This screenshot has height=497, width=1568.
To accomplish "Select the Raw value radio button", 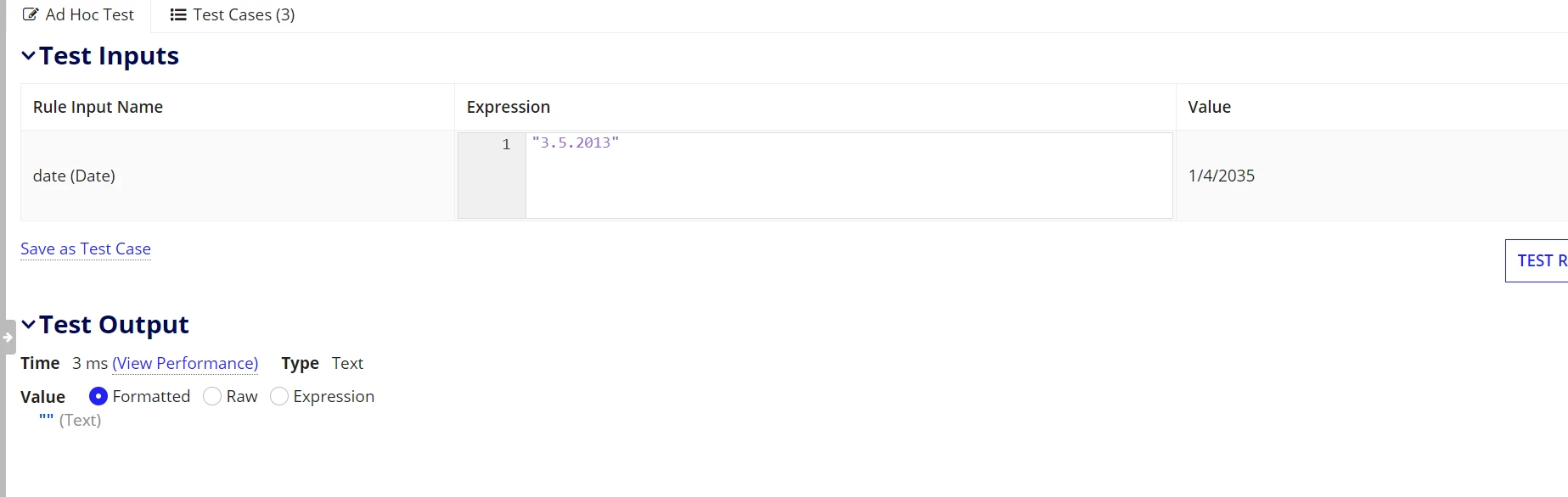I will [212, 396].
